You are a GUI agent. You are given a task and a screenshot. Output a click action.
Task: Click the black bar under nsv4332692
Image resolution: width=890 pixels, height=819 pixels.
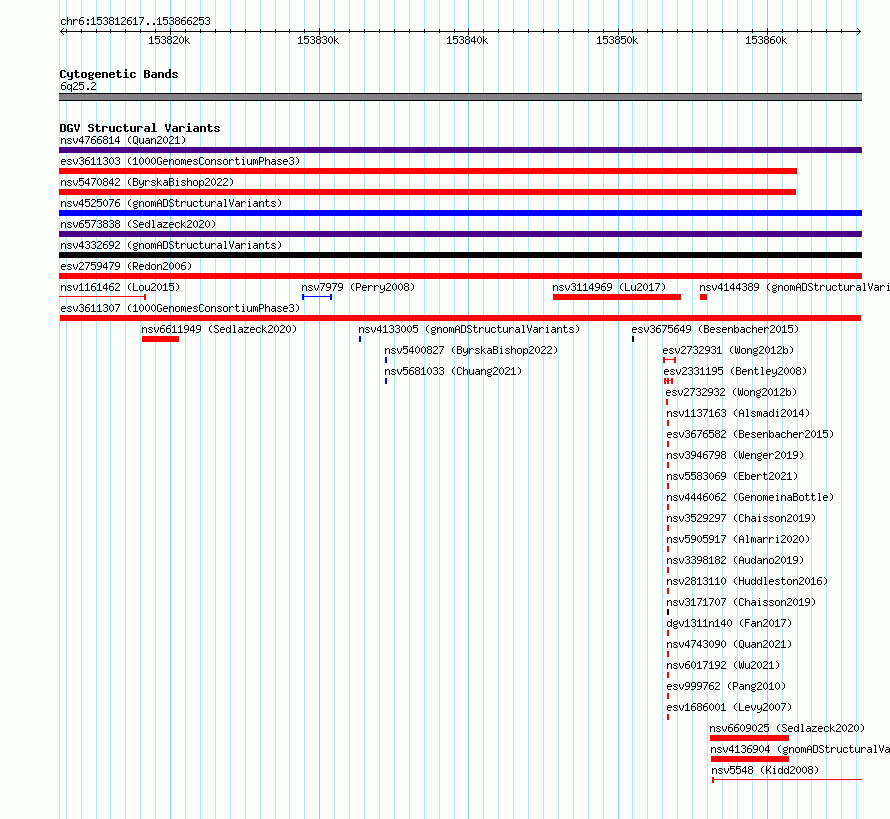(460, 255)
